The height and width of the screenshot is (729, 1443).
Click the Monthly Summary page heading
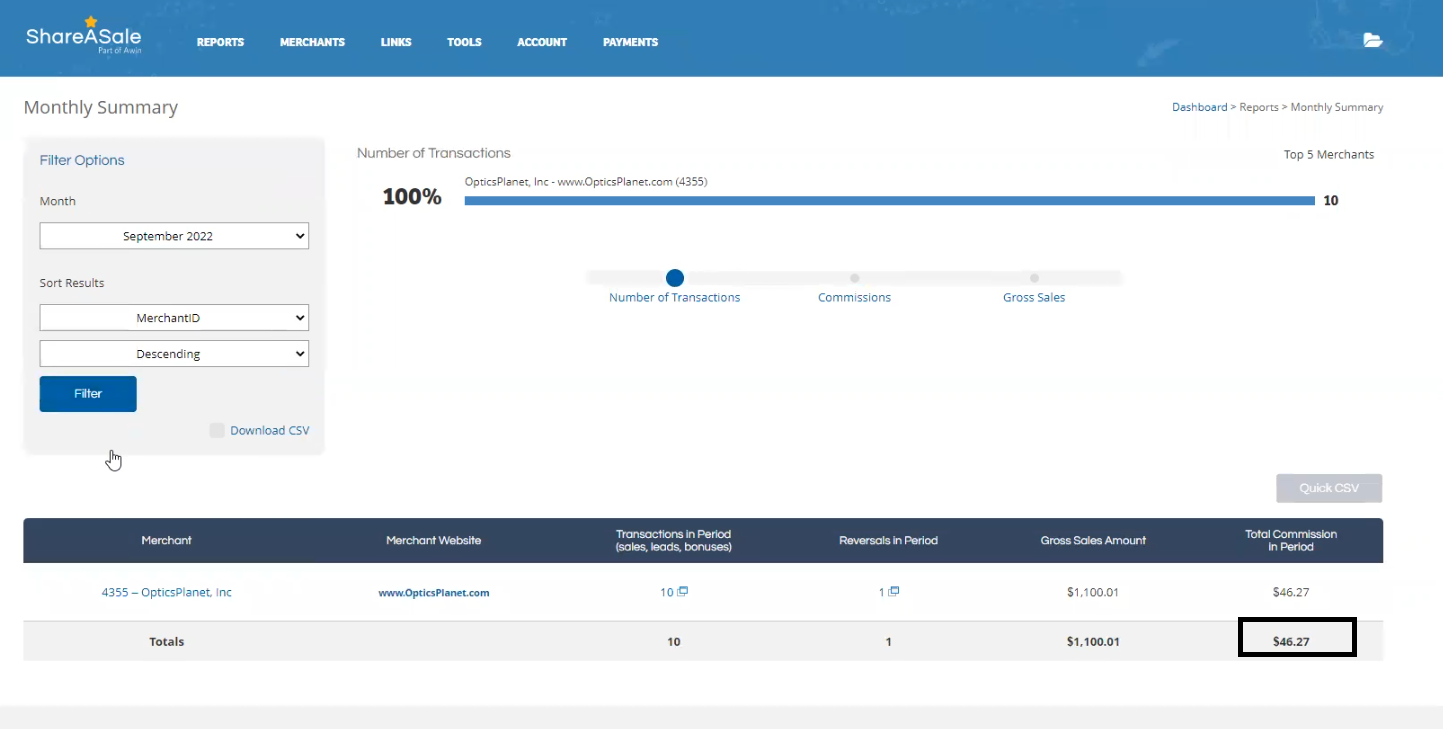pyautogui.click(x=101, y=107)
